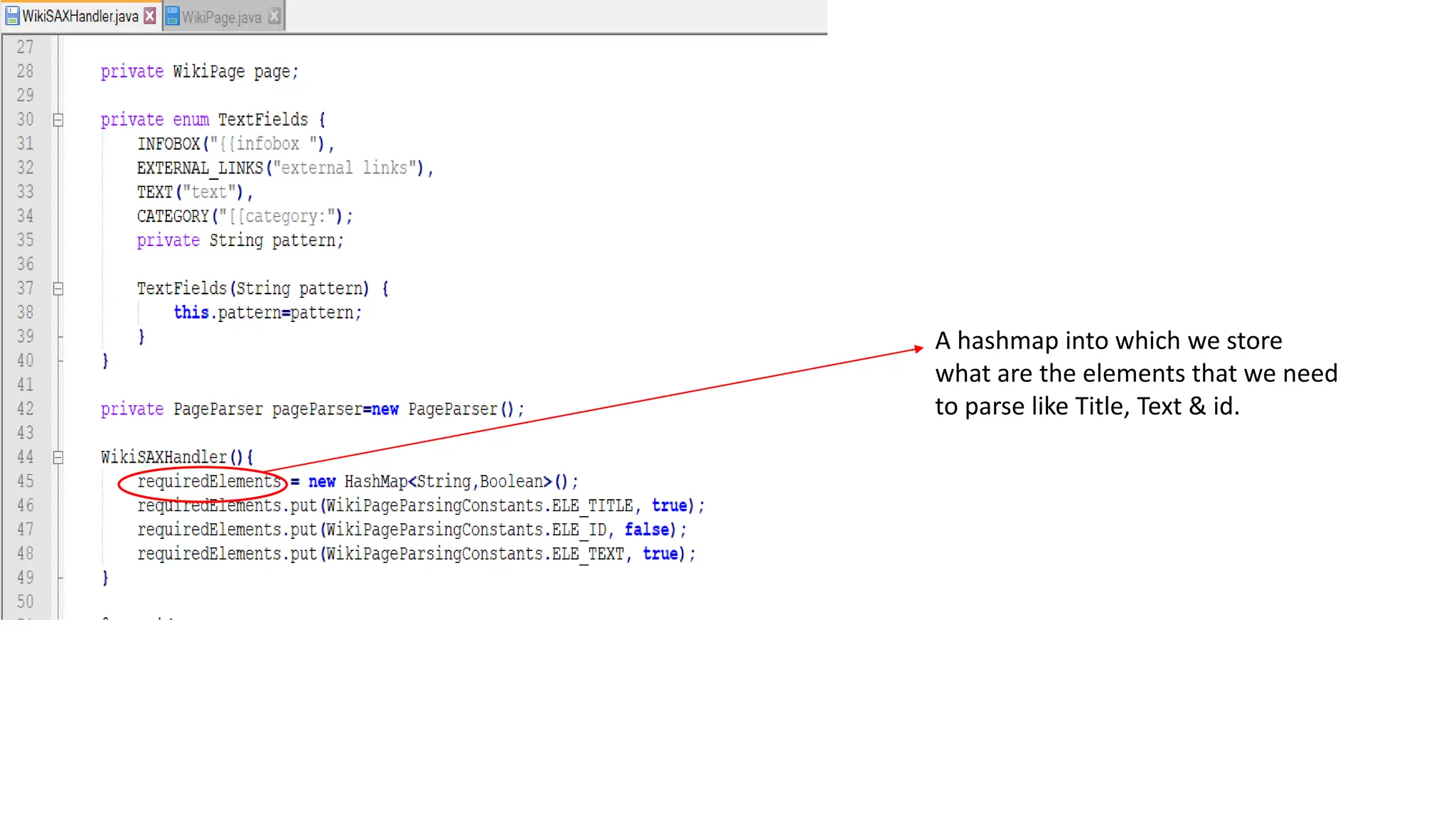1456x819 pixels.
Task: Click the 'true' value on line 46
Action: (x=669, y=505)
